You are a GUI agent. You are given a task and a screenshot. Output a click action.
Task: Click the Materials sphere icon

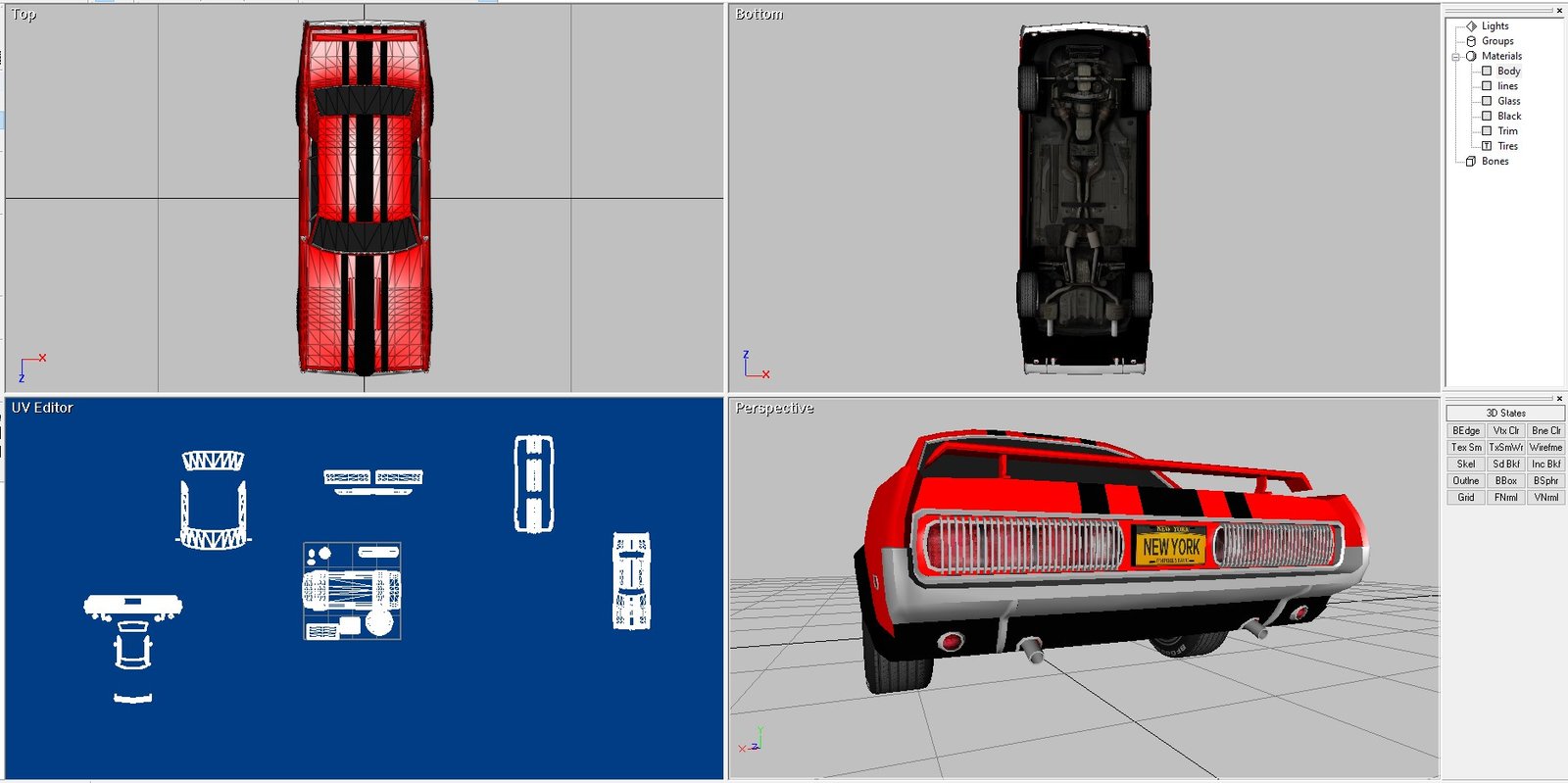pyautogui.click(x=1471, y=56)
